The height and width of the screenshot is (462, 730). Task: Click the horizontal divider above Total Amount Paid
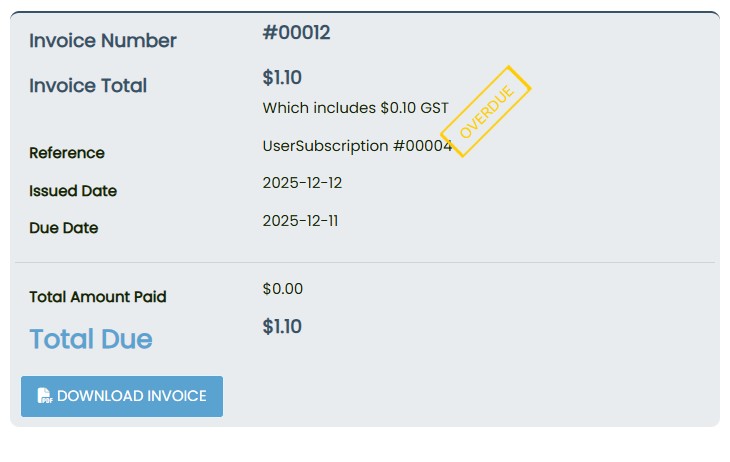coord(365,262)
